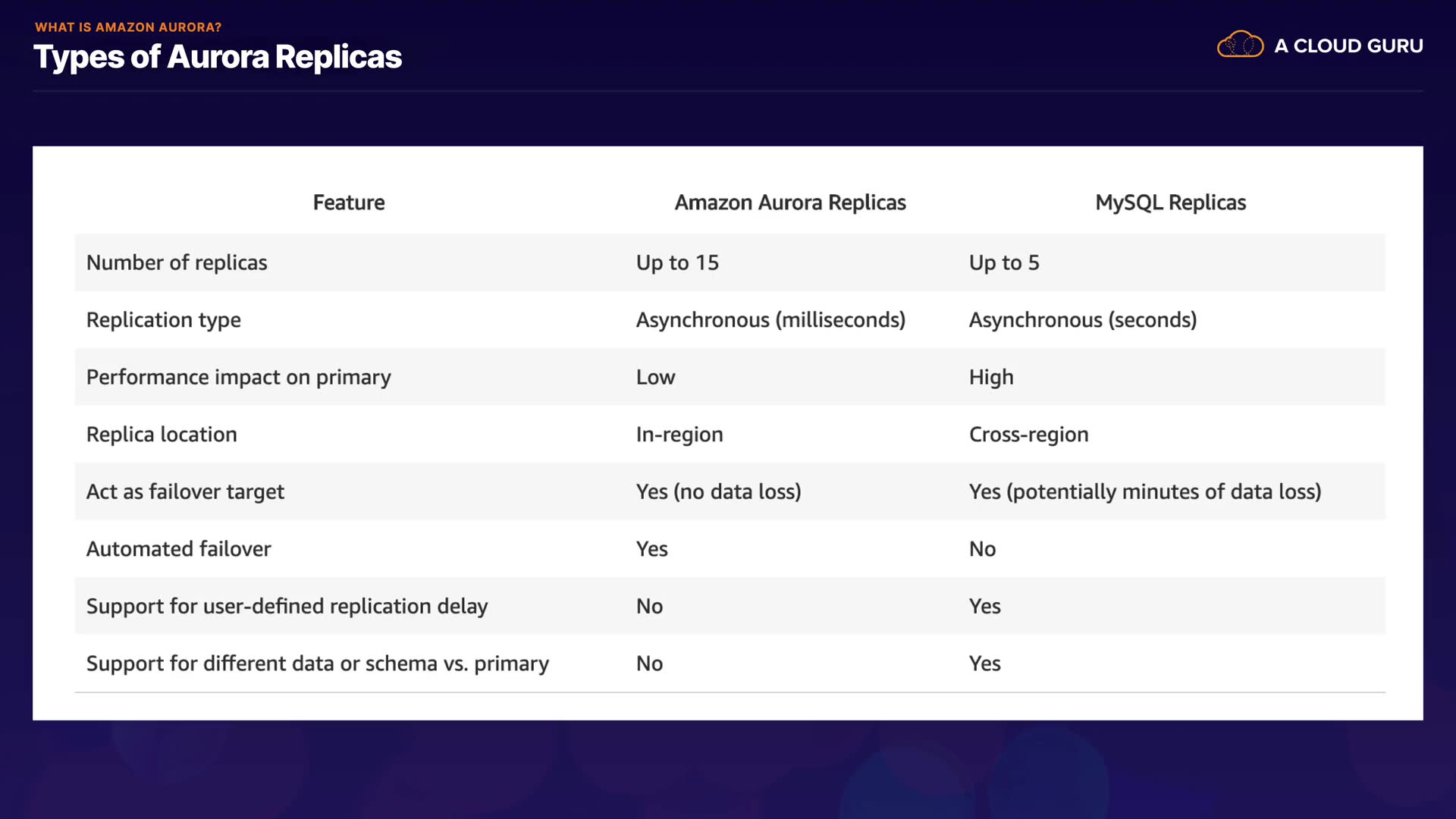Viewport: 1456px width, 819px height.
Task: Click the 'In-region' replica location cell
Action: pyautogui.click(x=679, y=435)
